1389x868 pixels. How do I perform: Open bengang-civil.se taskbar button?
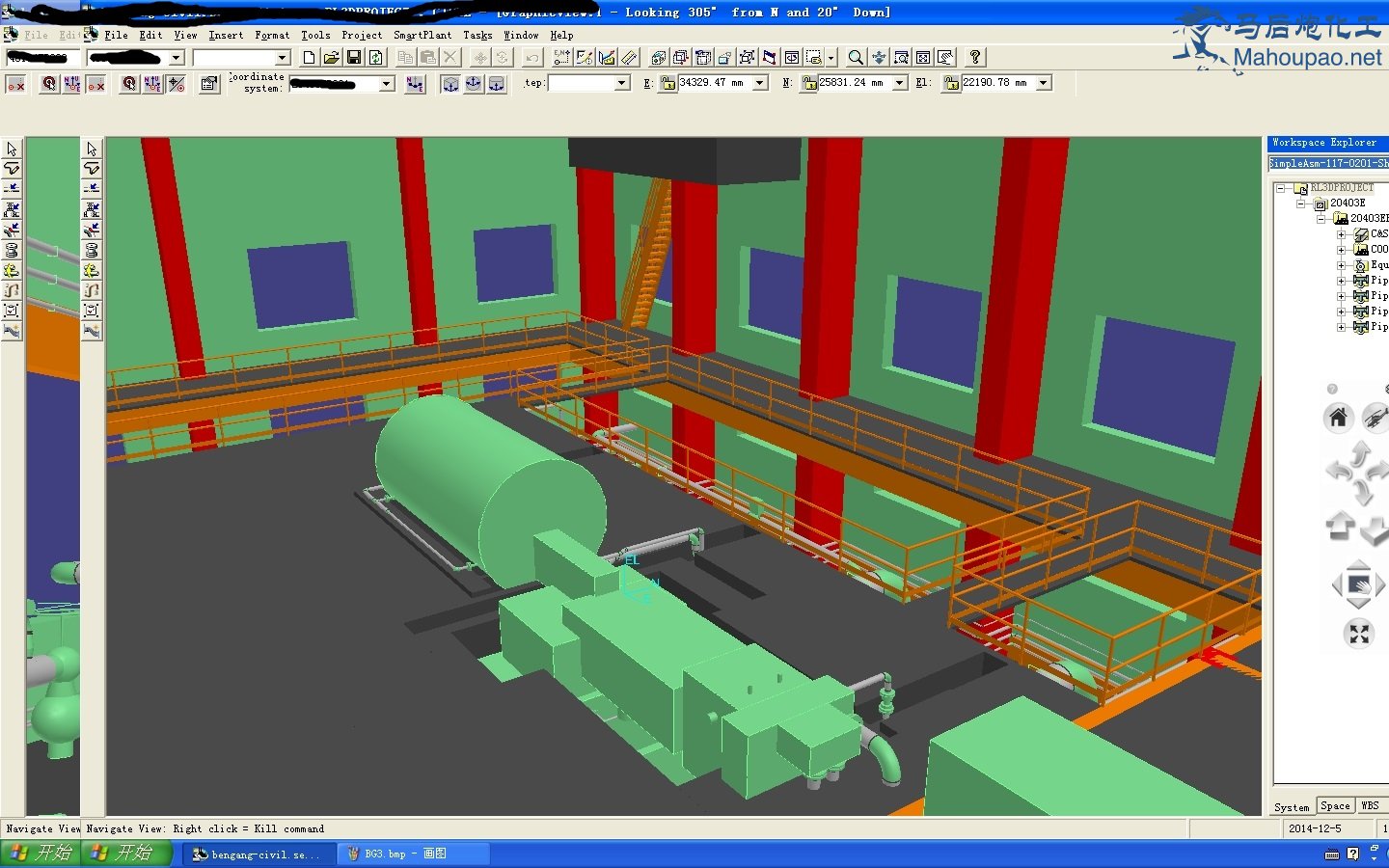(x=258, y=854)
